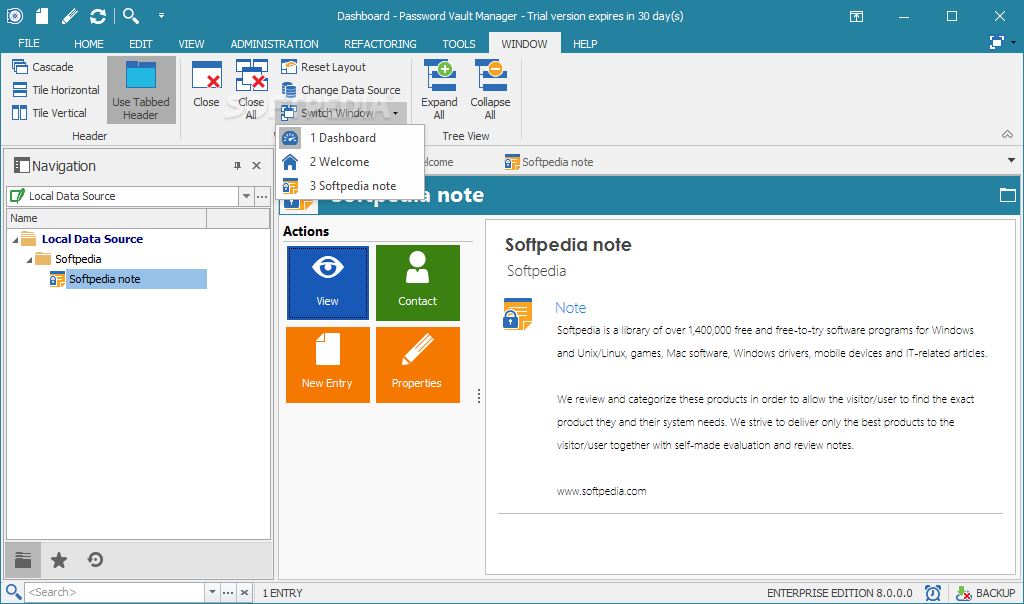
Task: Click the Note heading link
Action: (570, 308)
